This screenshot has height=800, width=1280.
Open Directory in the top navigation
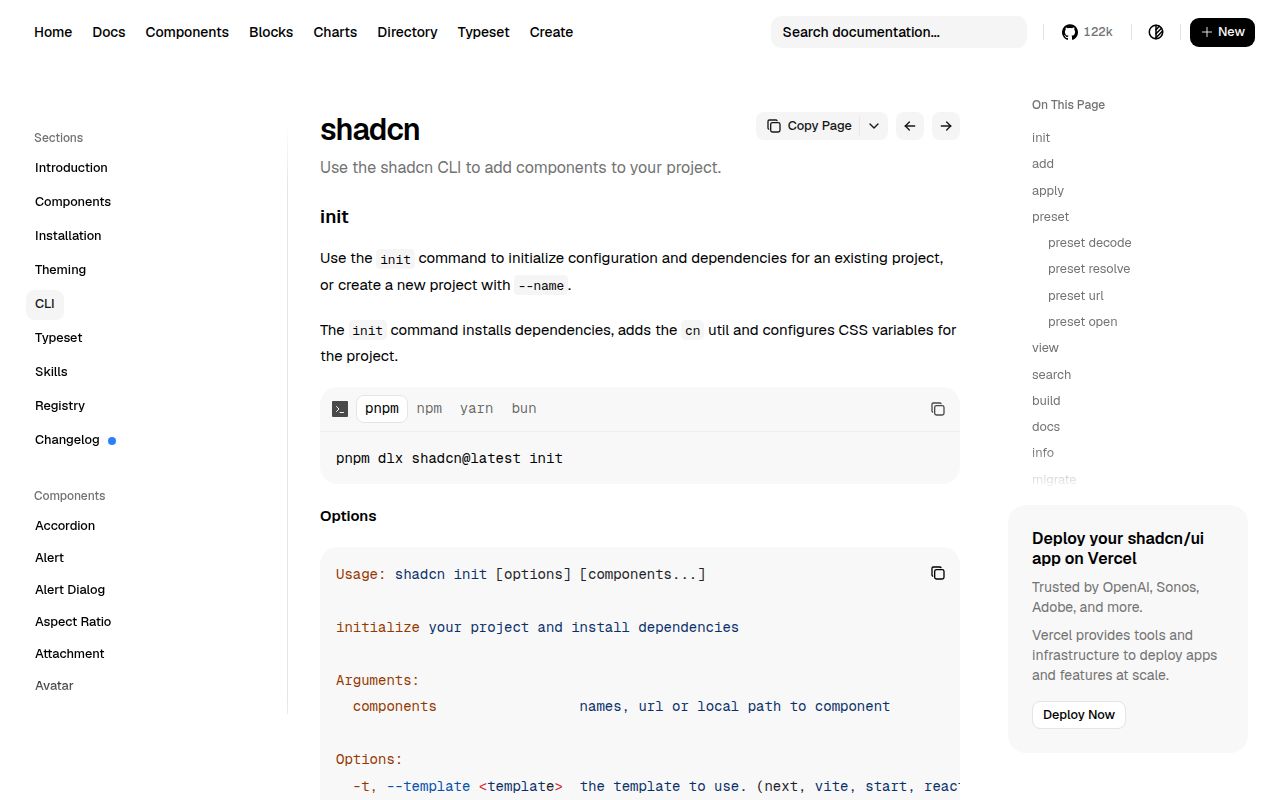407,32
